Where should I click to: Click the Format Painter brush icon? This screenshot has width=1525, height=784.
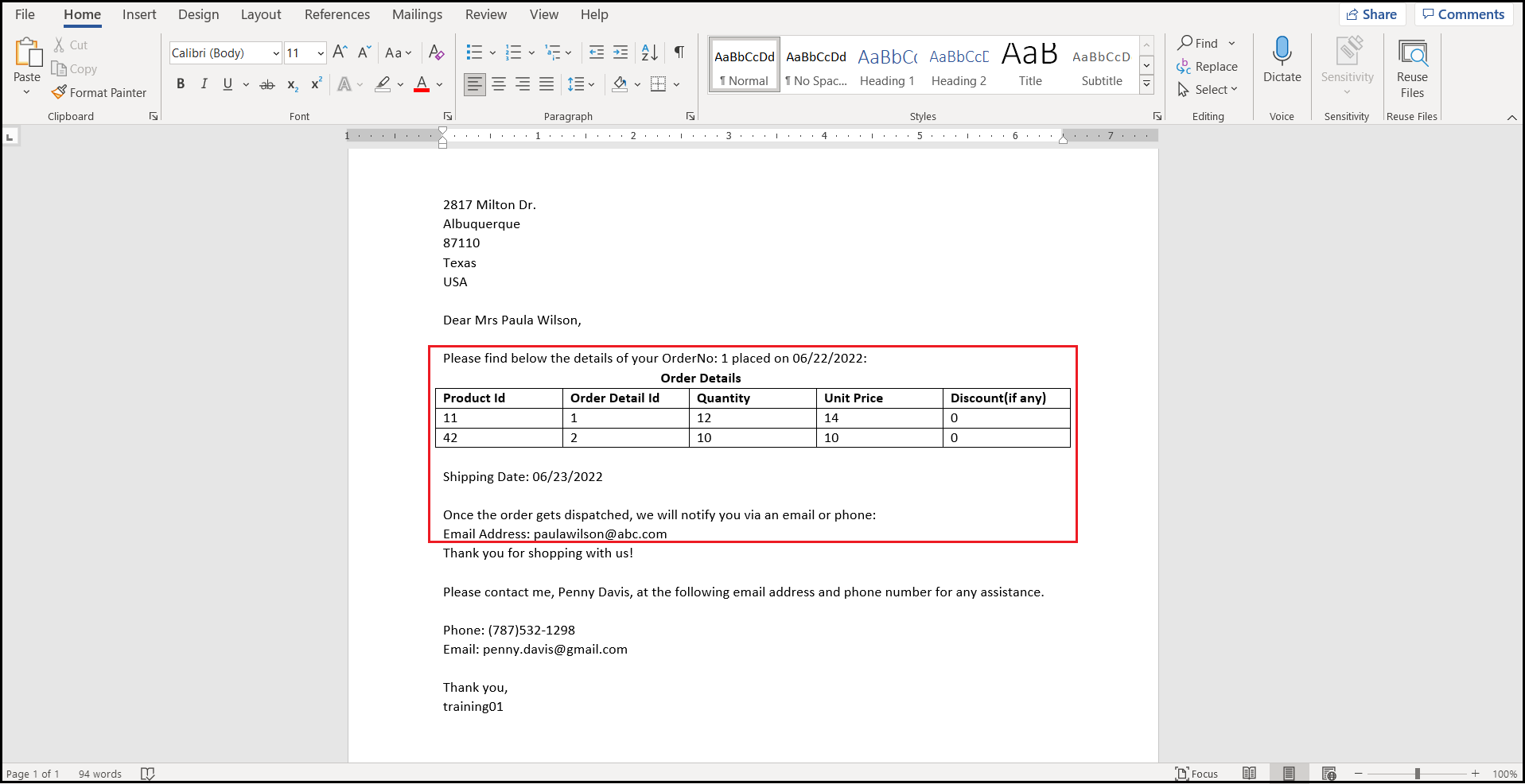point(59,92)
